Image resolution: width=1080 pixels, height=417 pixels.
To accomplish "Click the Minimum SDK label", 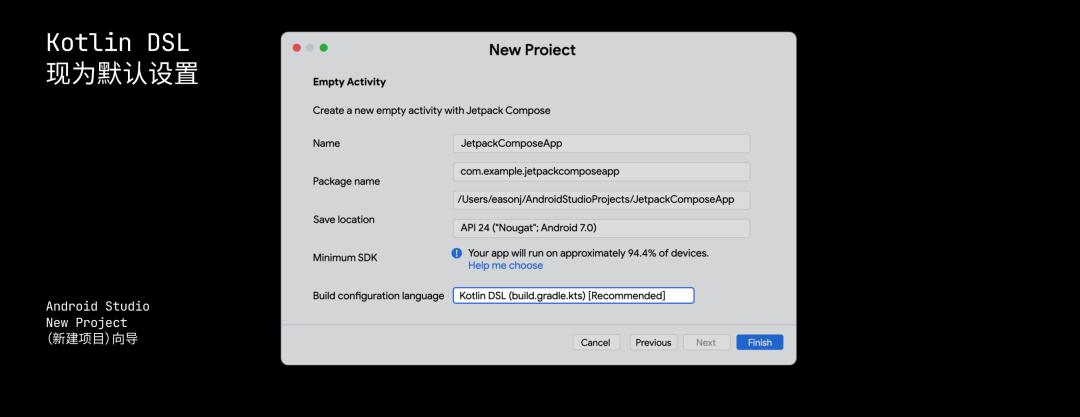I will tap(345, 258).
